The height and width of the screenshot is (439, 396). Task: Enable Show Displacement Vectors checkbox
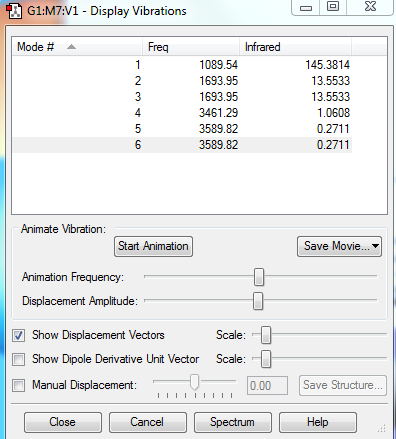click(18, 335)
